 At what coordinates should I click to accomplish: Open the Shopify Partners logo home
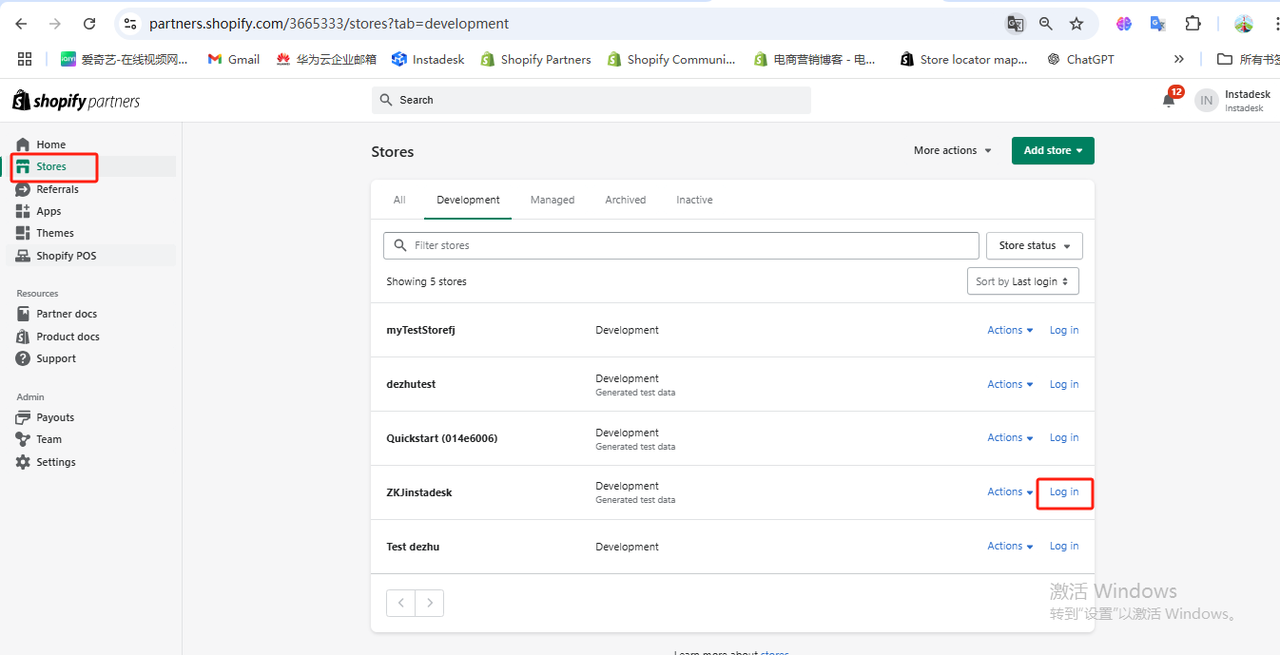[x=76, y=101]
